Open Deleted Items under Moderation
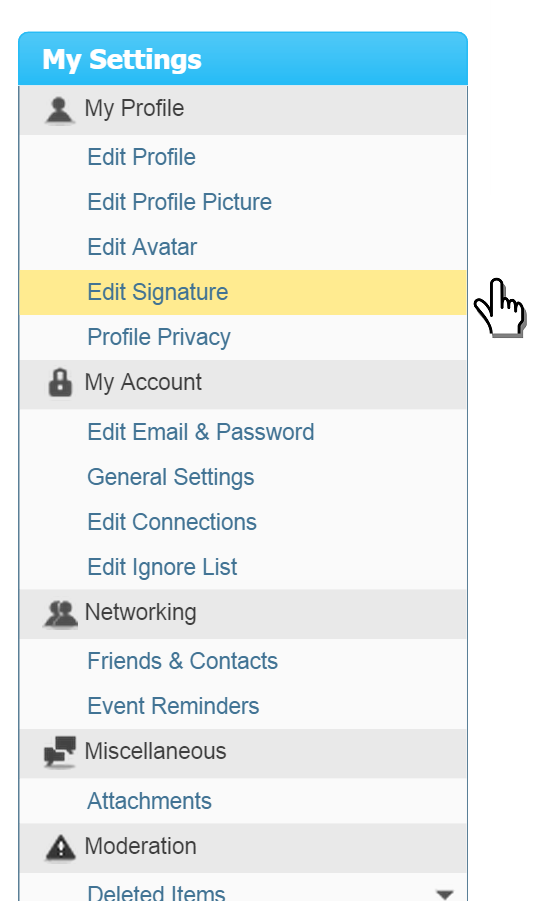Screen dimensions: 538x921 point(156,893)
